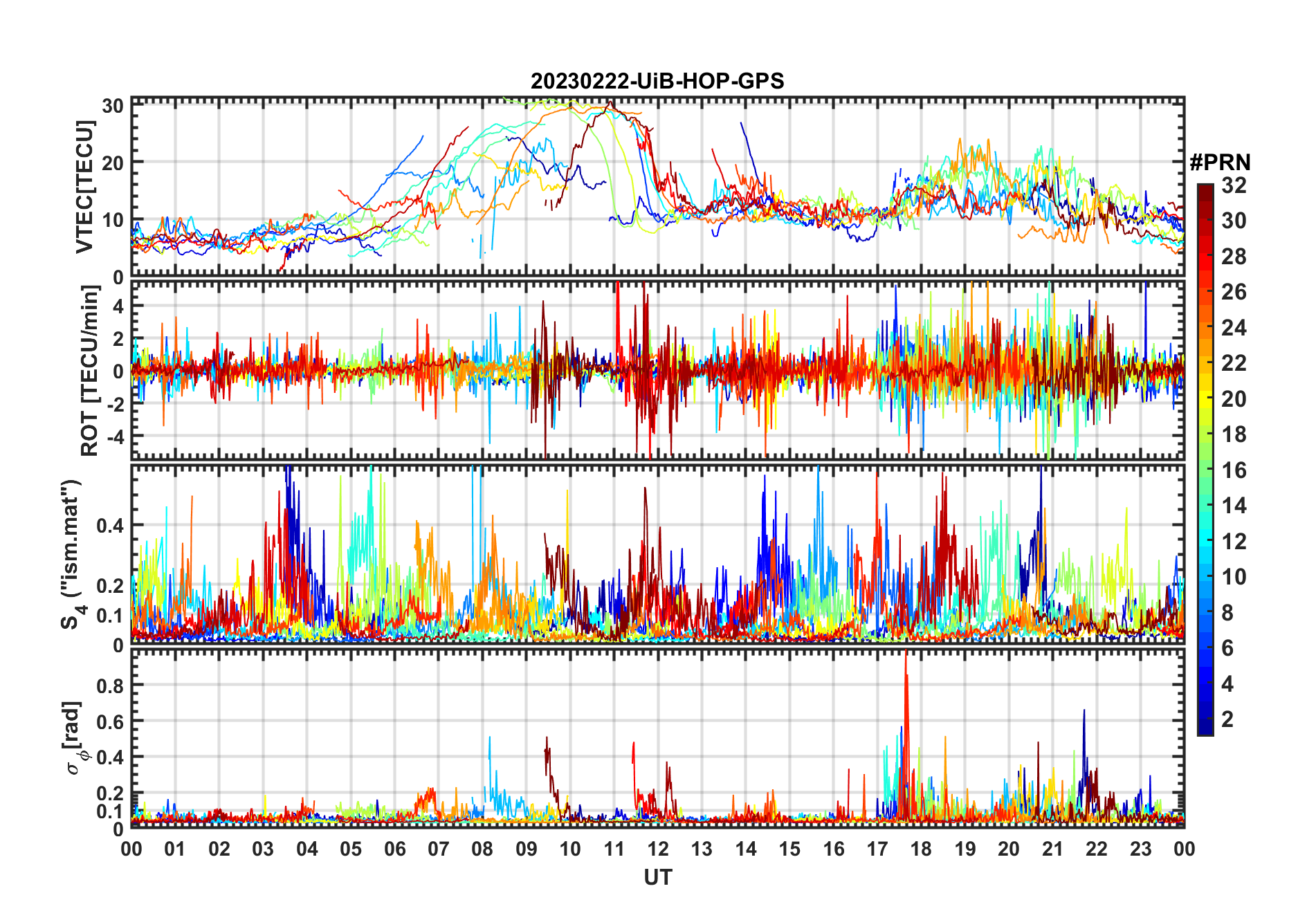
Task: Select σφ axis tick label "0.6"
Action: [x=109, y=721]
